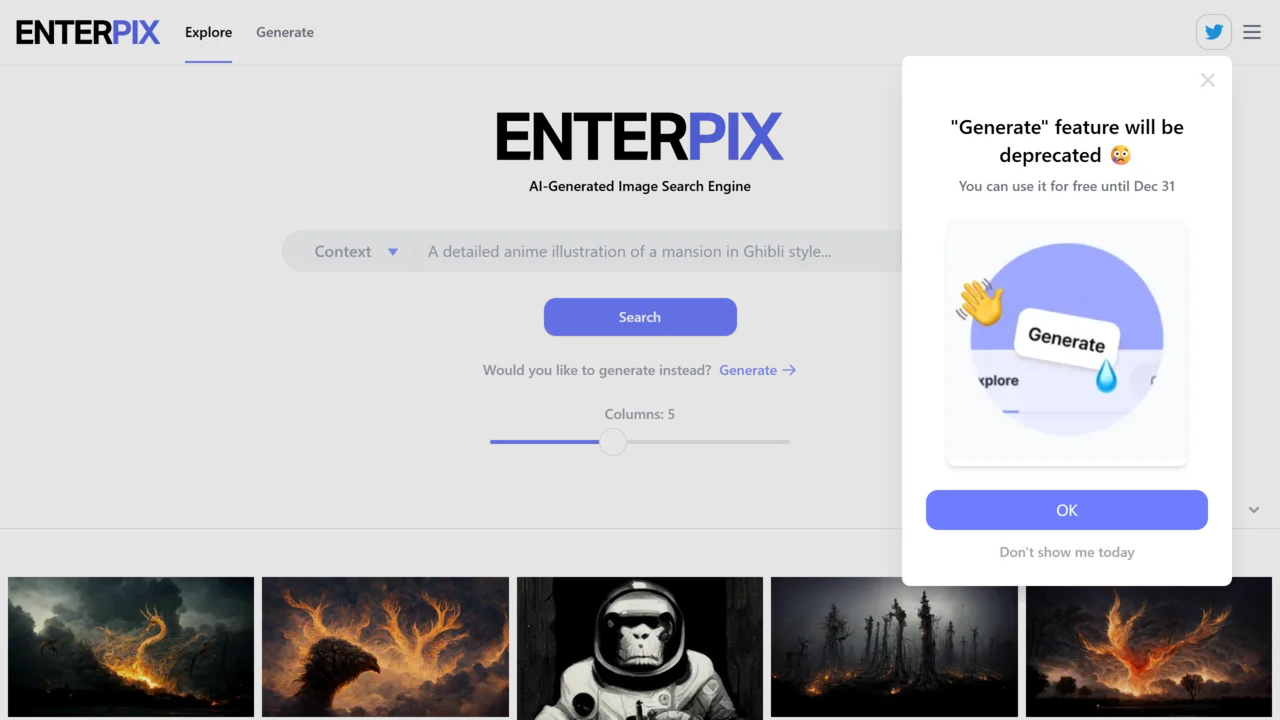1280x720 pixels.
Task: Click the large ENTERPIX center logo
Action: click(640, 137)
